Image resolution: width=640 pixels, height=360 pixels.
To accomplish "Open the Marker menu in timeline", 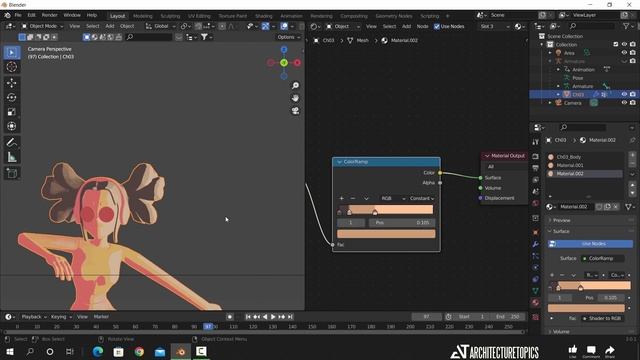I will click(x=101, y=317).
